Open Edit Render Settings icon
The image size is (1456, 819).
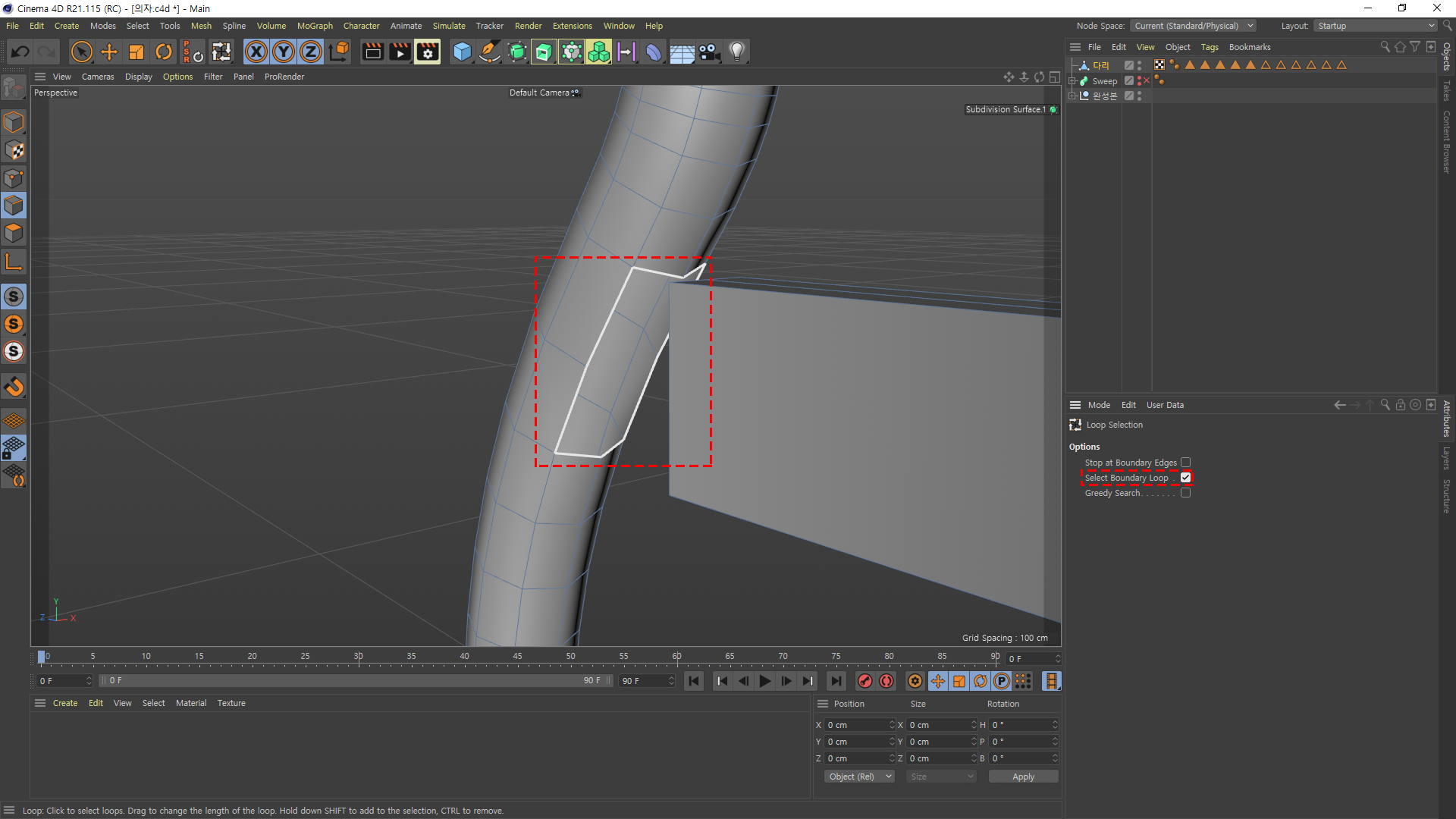click(x=427, y=52)
